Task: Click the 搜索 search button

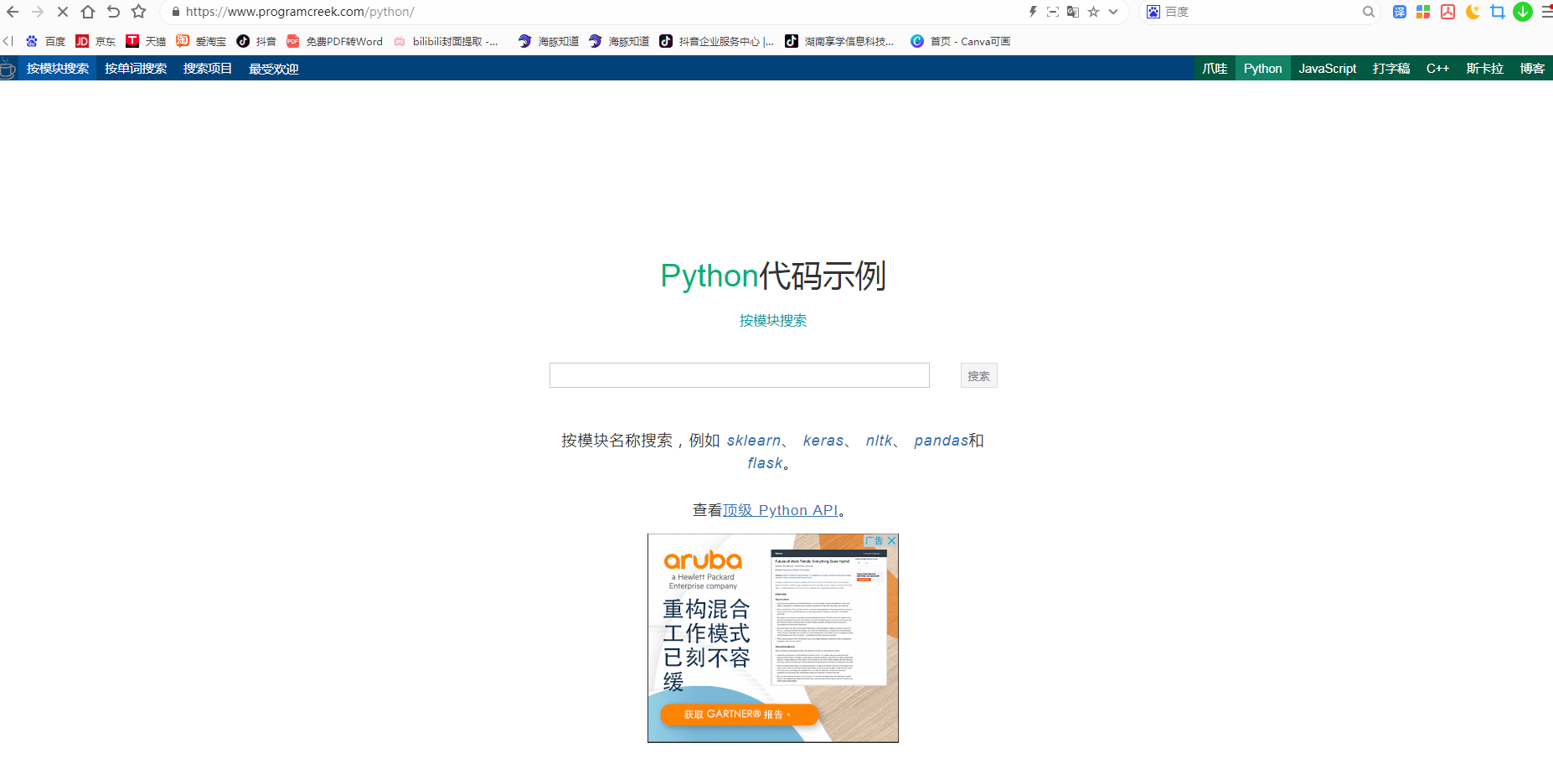Action: [978, 375]
